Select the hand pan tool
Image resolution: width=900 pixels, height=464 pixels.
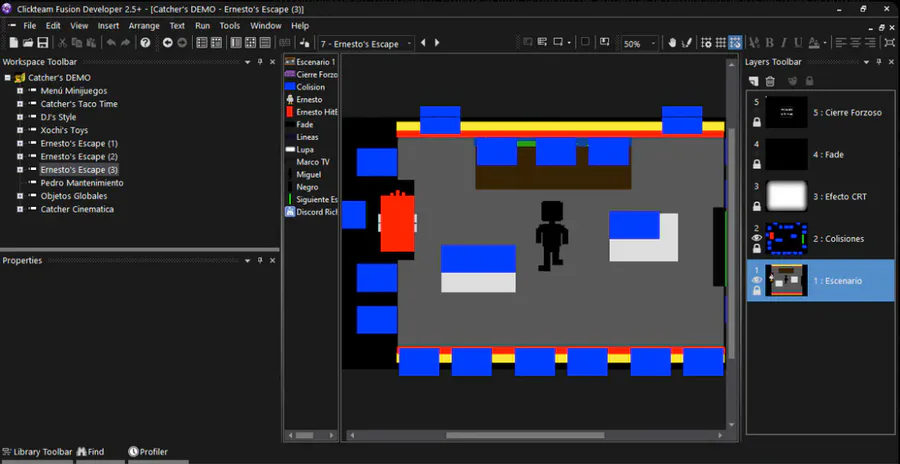point(673,42)
